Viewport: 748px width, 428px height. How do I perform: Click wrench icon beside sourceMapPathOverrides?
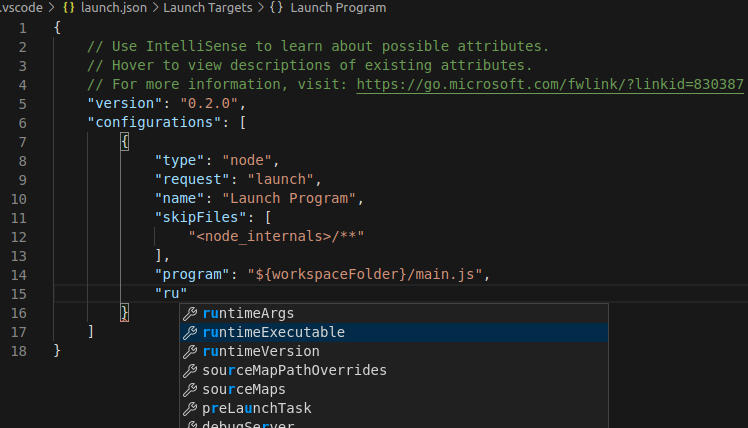[190, 371]
